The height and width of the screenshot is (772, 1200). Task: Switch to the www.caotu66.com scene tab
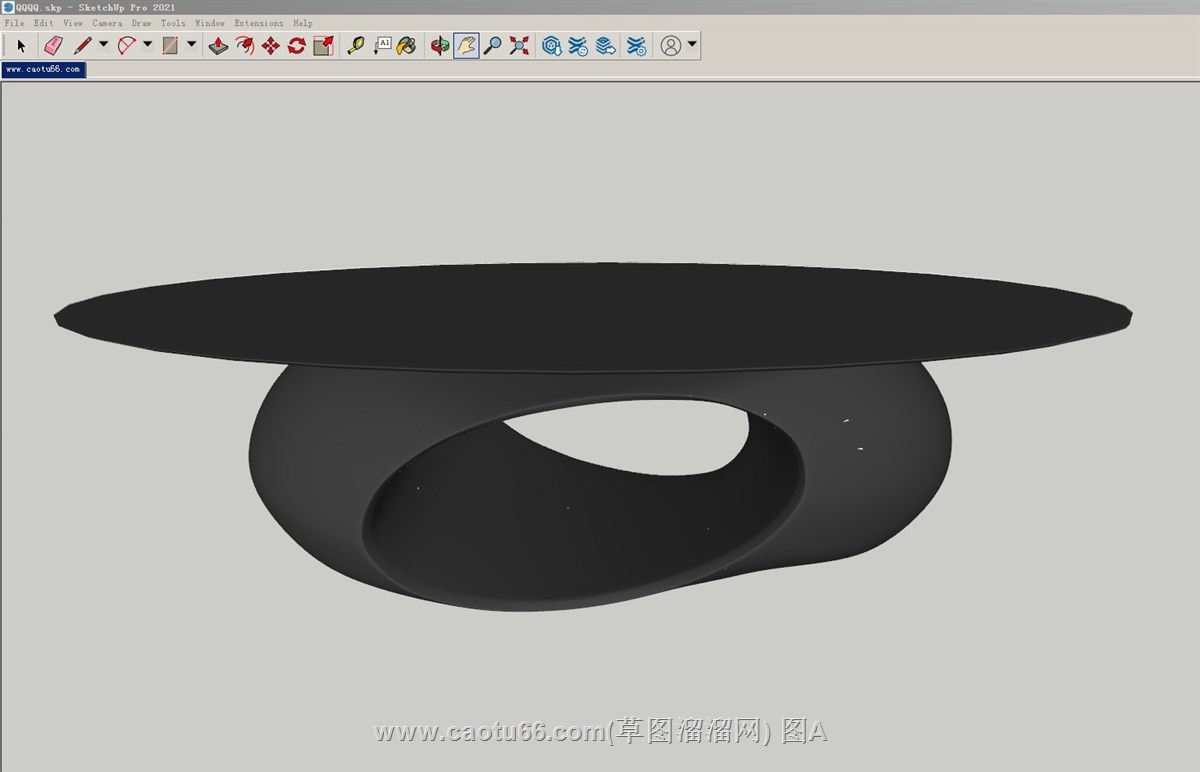click(43, 69)
